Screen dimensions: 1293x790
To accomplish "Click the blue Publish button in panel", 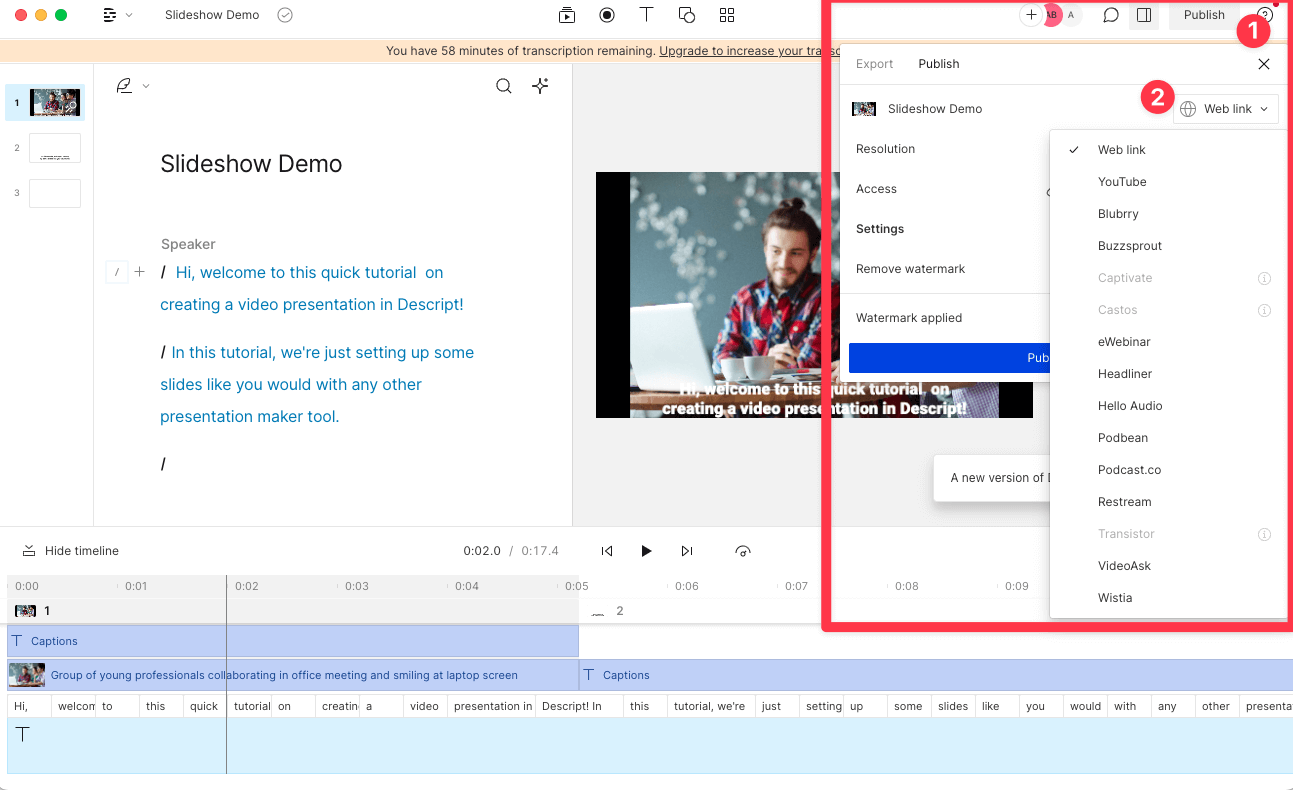I will pyautogui.click(x=949, y=358).
